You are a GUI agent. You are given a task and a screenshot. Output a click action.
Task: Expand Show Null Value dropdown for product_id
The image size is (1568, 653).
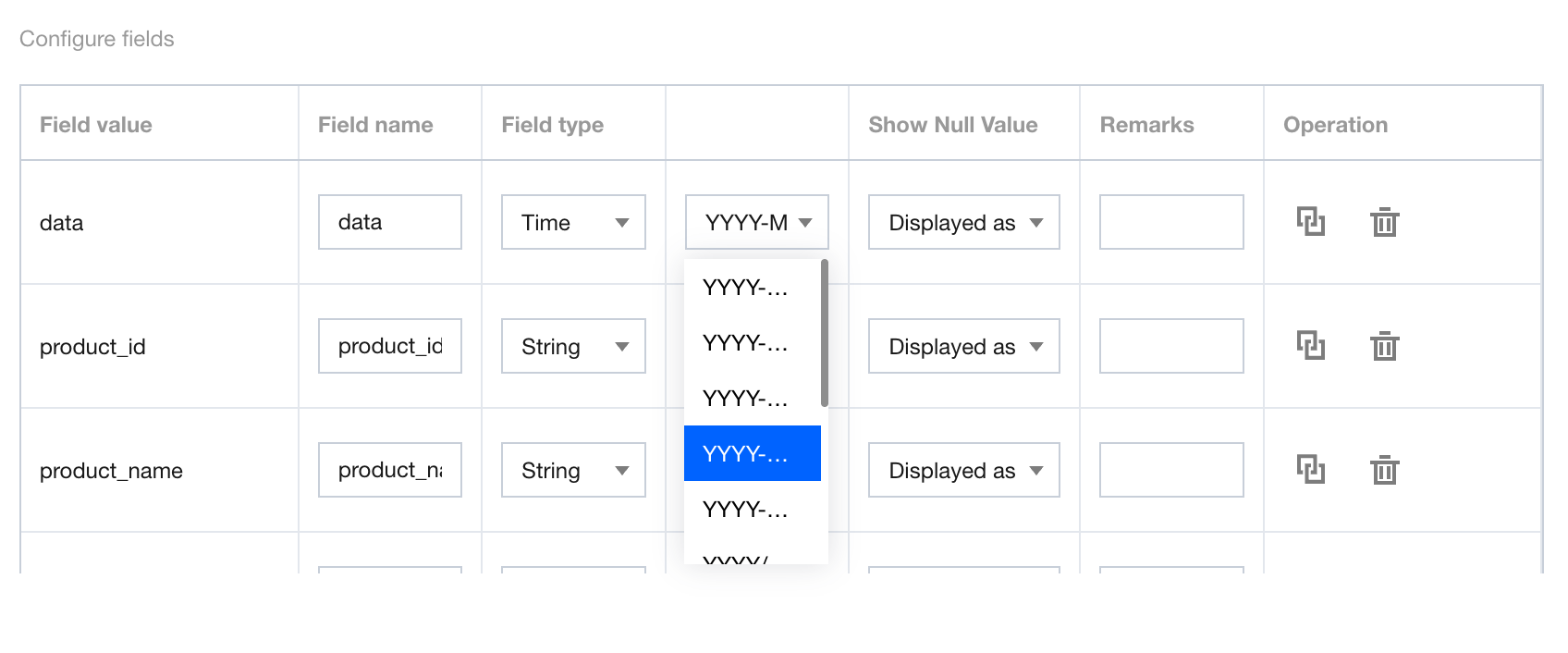coord(963,346)
